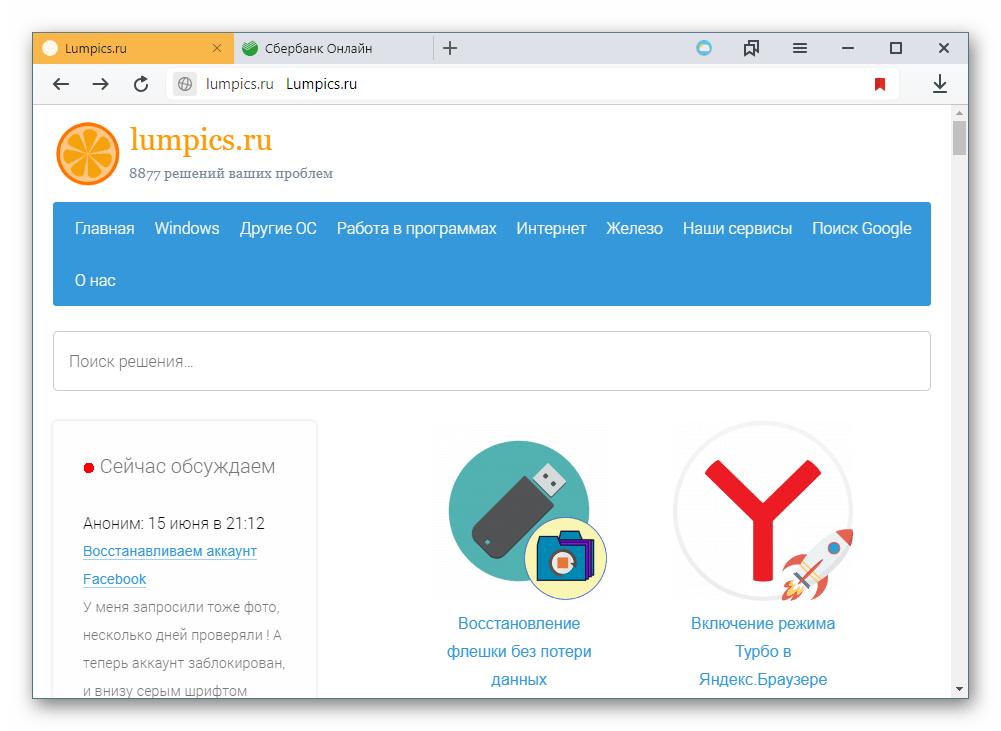1001x731 pixels.
Task: Open the bookmarks panel icon
Action: click(x=752, y=48)
